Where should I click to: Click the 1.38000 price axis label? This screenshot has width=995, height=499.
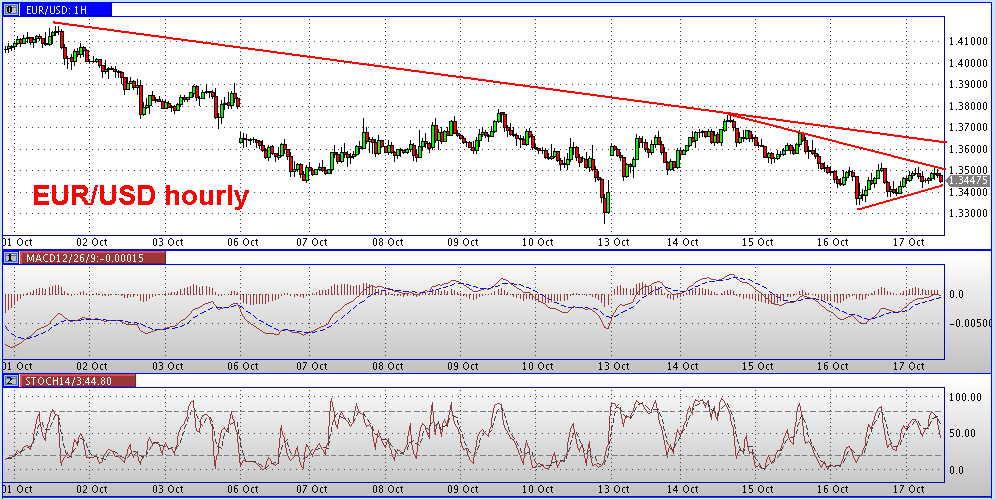970,106
